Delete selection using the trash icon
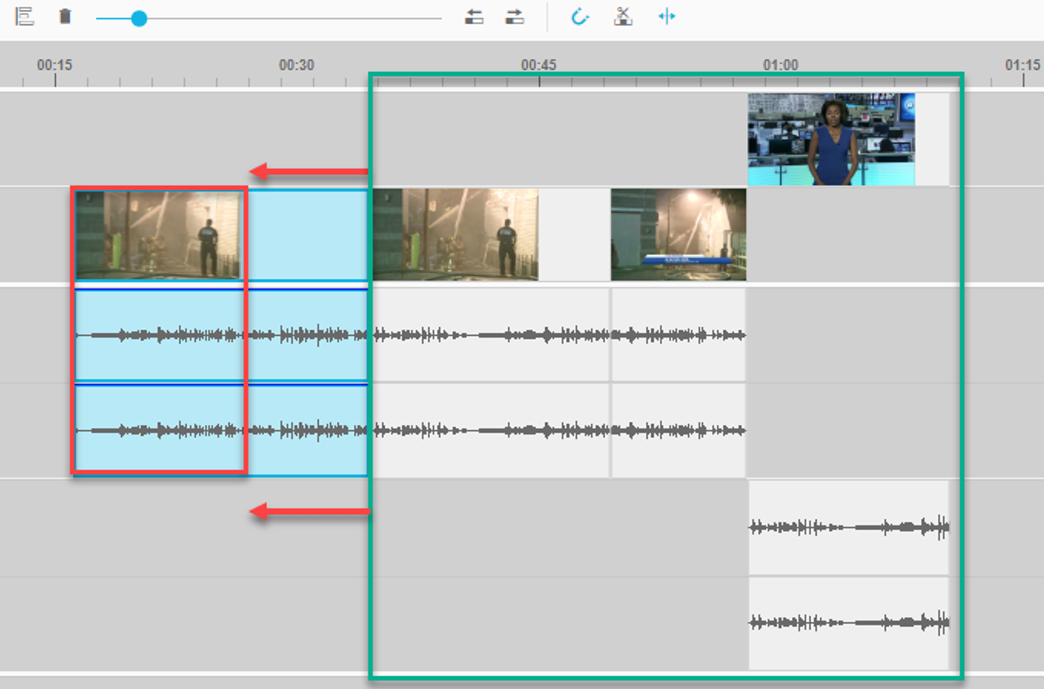The height and width of the screenshot is (689, 1044). coord(65,16)
